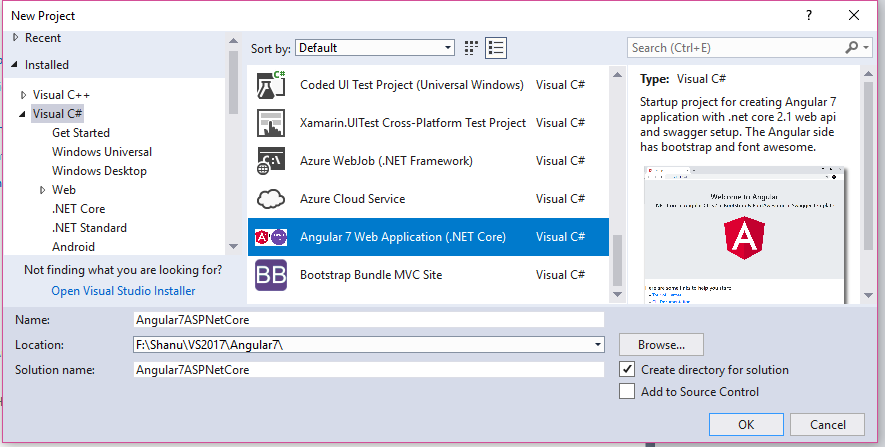Open the Sort by Default dropdown
The width and height of the screenshot is (885, 447).
[x=375, y=48]
